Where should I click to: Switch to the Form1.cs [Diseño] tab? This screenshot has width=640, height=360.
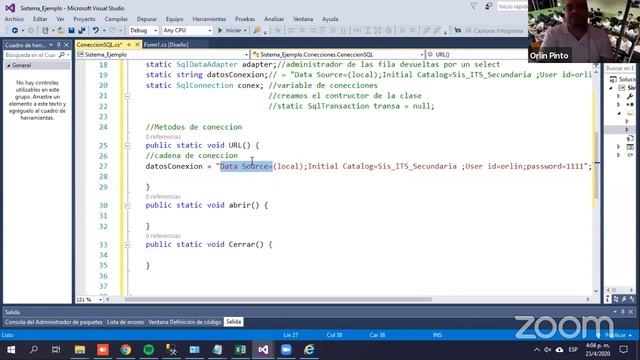(x=166, y=45)
